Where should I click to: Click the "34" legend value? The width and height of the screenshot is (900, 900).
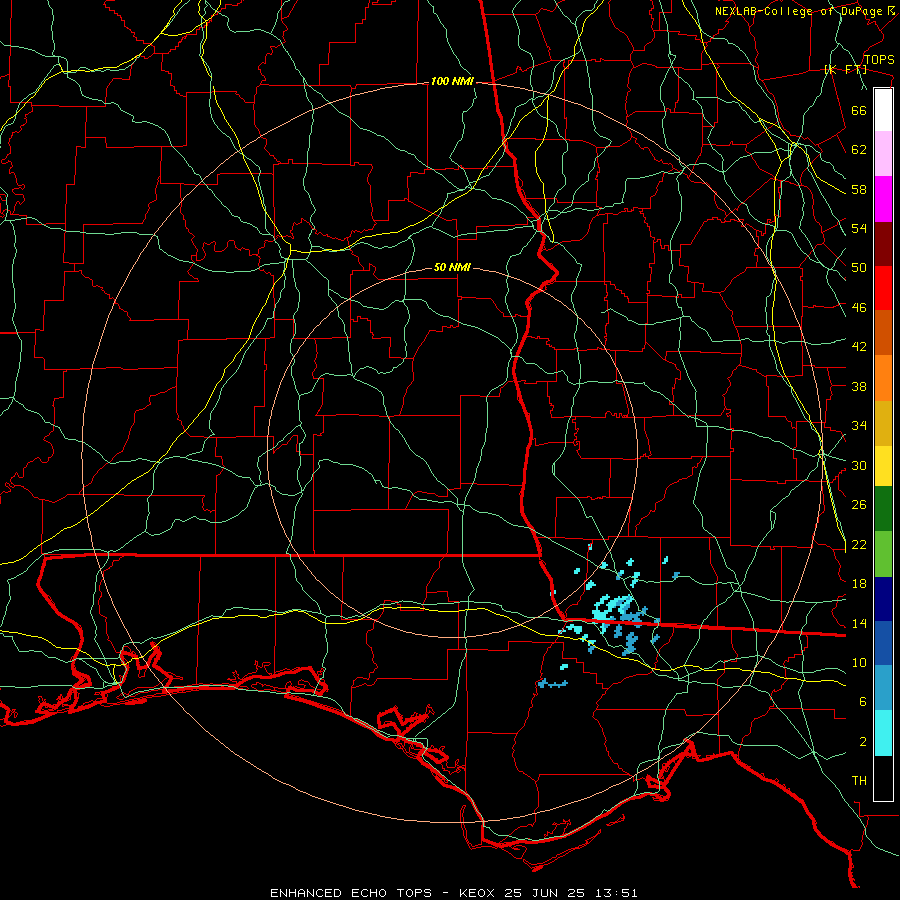tap(859, 425)
